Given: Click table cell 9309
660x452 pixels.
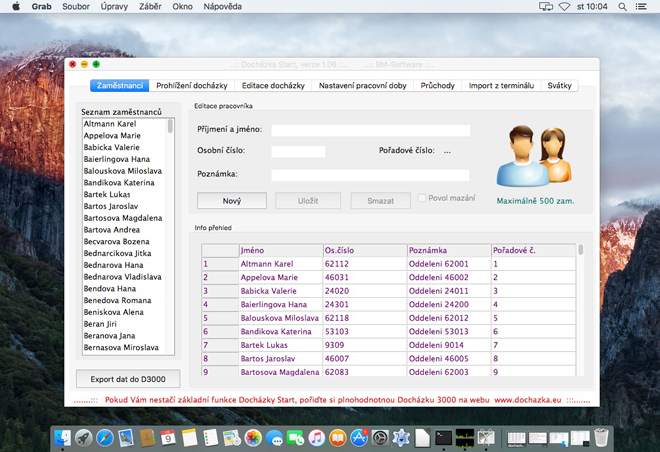Looking at the screenshot, I should click(x=365, y=345).
